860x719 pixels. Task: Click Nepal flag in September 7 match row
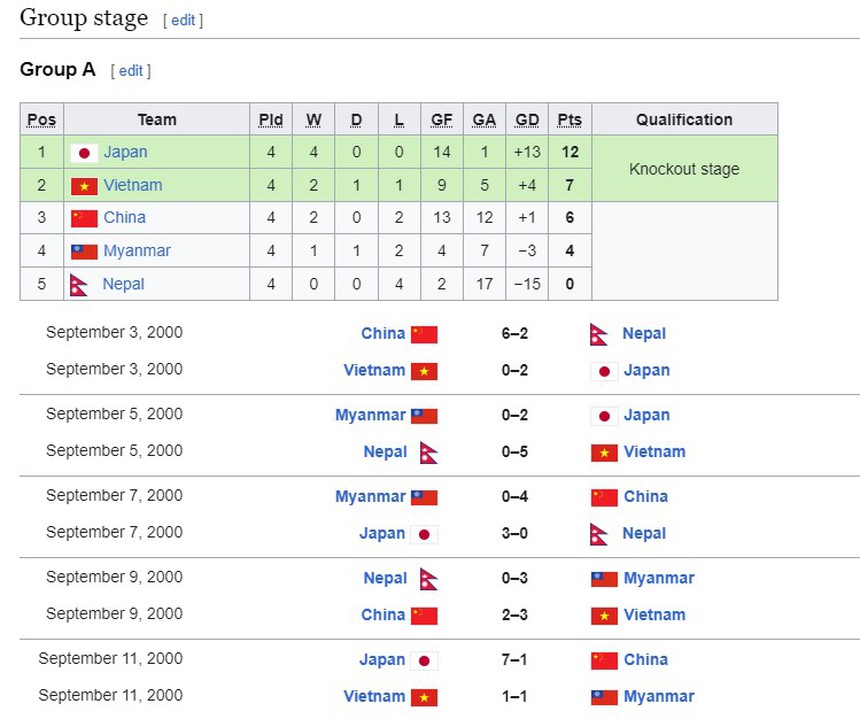click(x=600, y=534)
